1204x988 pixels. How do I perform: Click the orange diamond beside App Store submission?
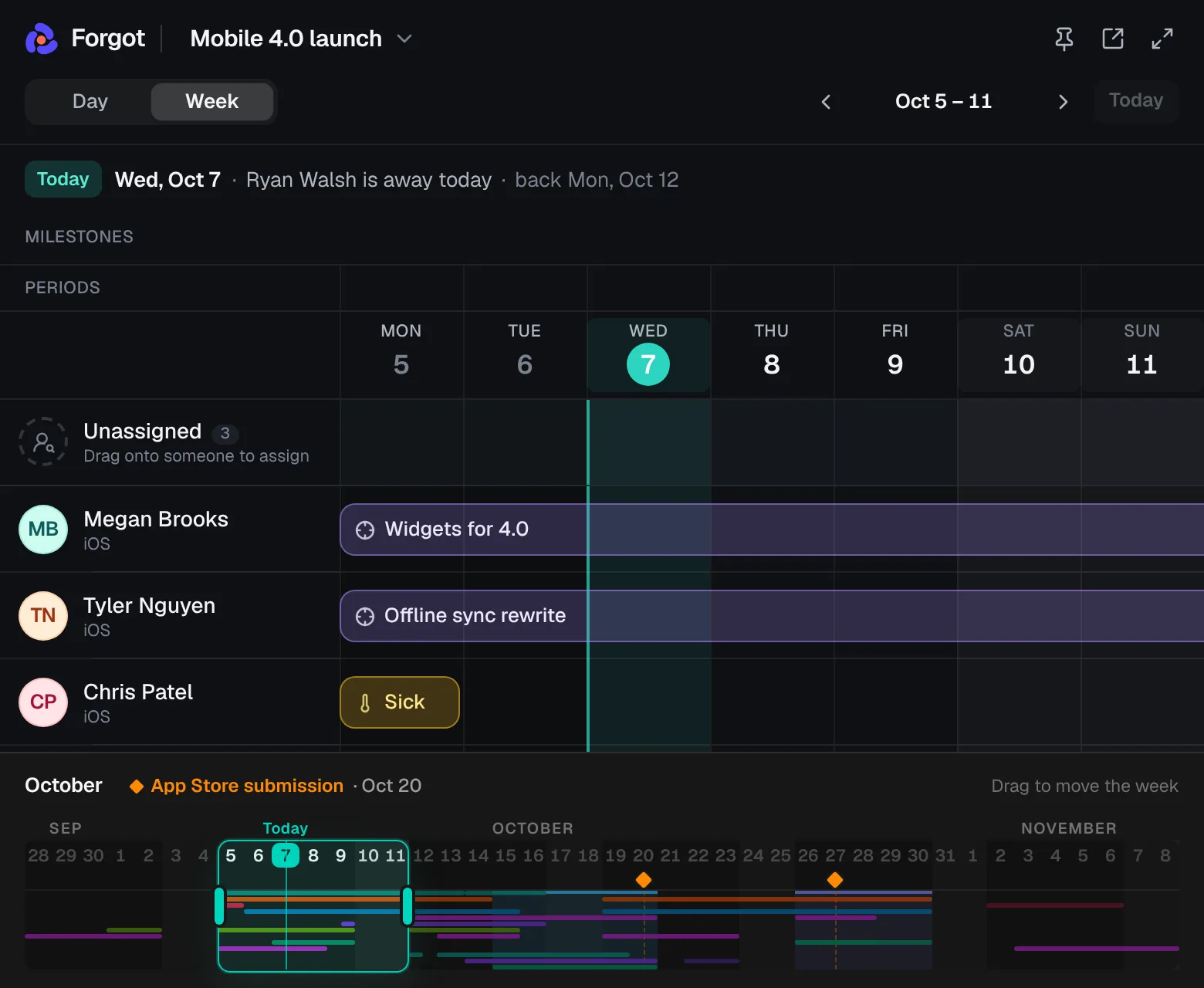[137, 786]
